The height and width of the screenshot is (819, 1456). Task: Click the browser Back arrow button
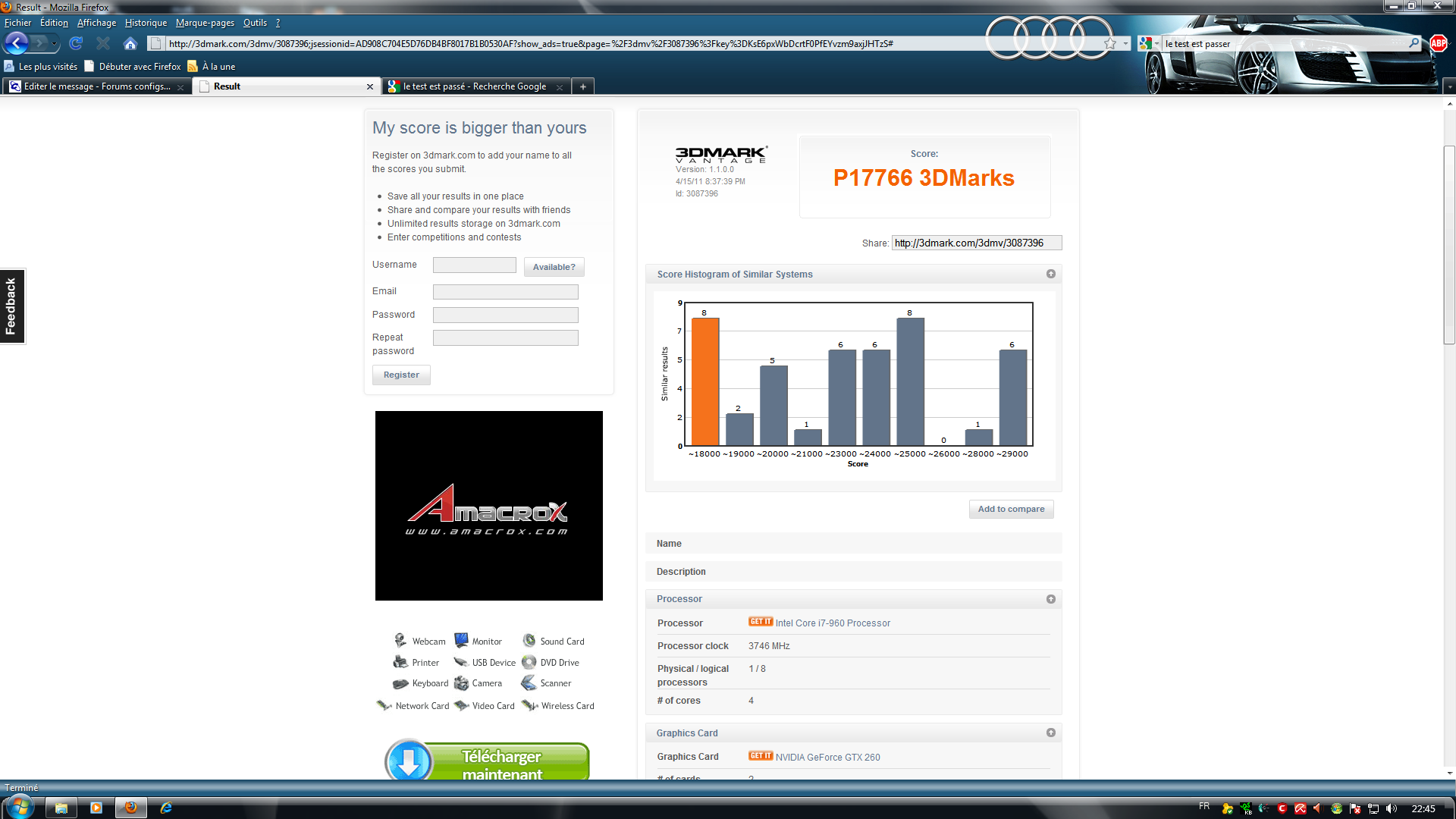(17, 43)
